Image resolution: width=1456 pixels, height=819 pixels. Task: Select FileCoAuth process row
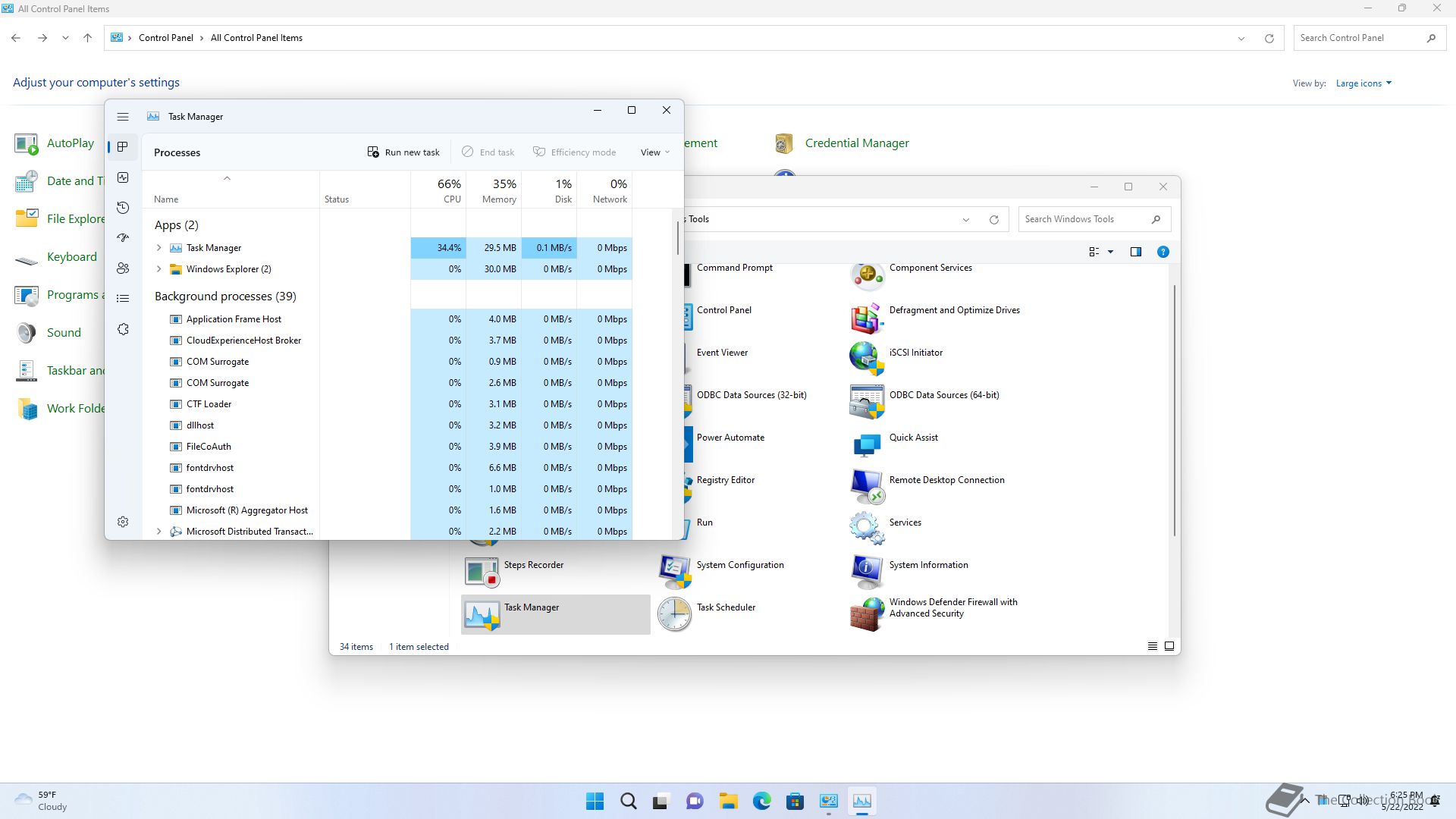[388, 447]
